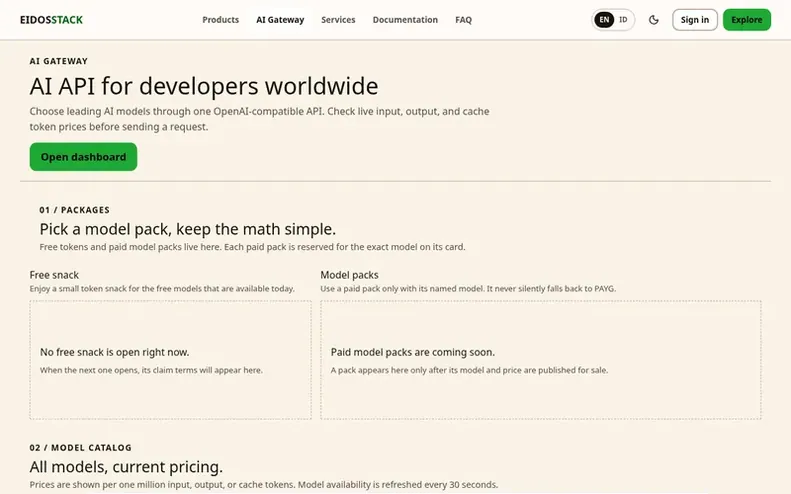This screenshot has width=791, height=494.
Task: Click 'All models, current pricing.' heading
Action: (x=126, y=467)
